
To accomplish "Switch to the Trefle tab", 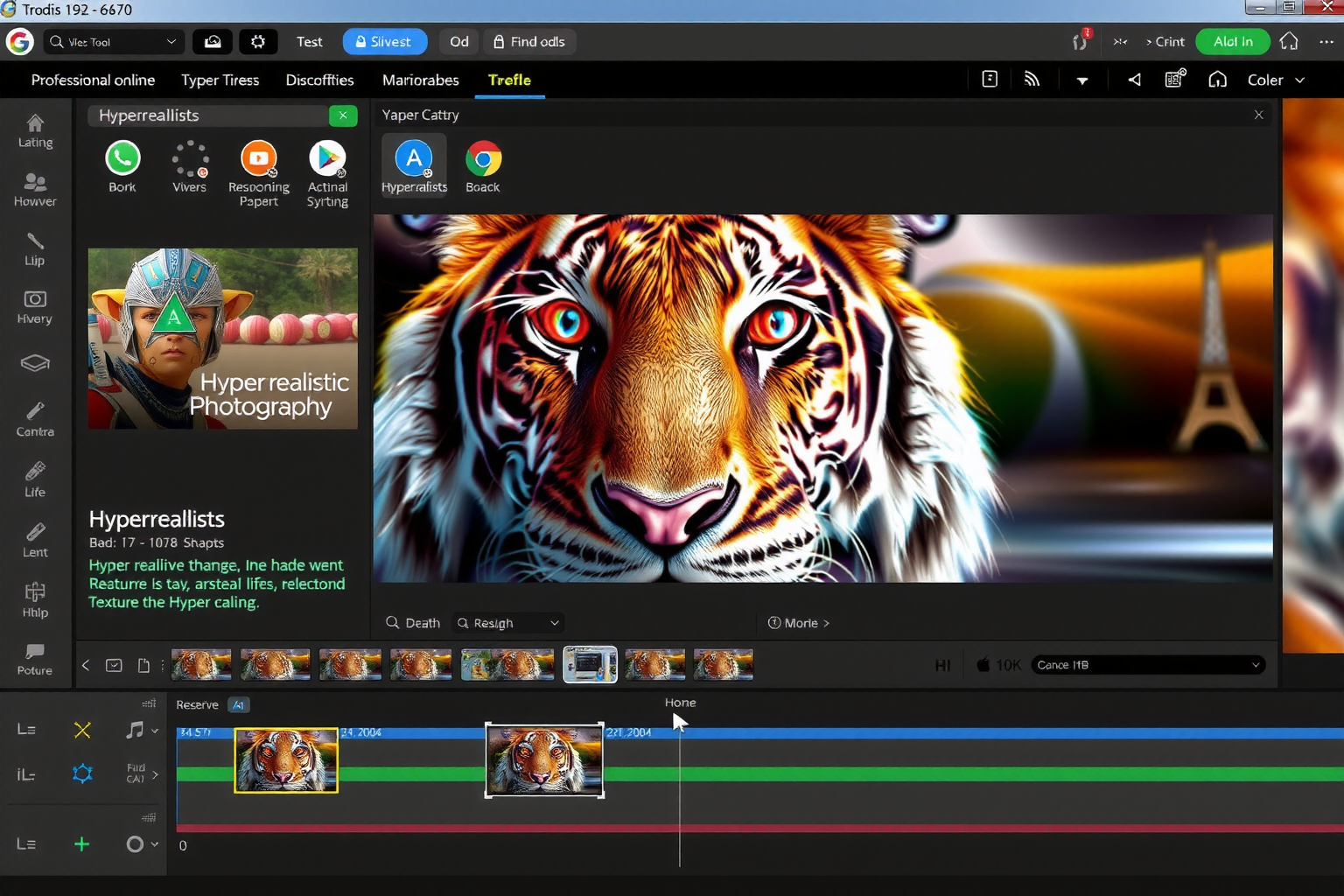I will pos(509,80).
